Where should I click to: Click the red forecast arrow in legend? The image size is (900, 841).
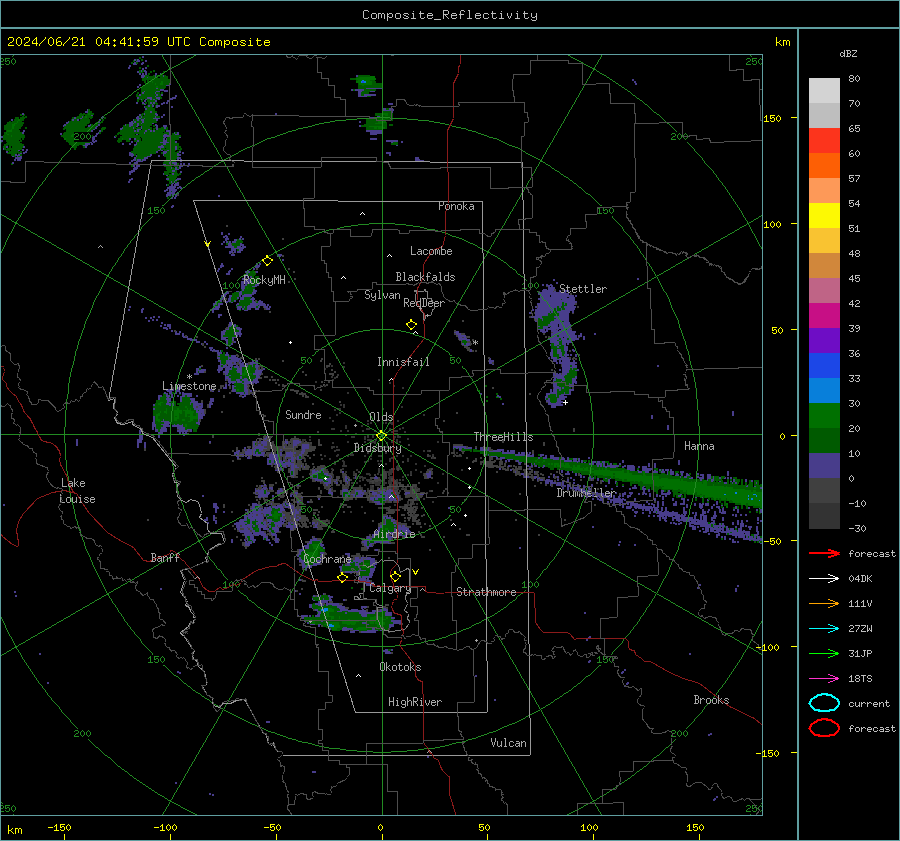[x=824, y=553]
